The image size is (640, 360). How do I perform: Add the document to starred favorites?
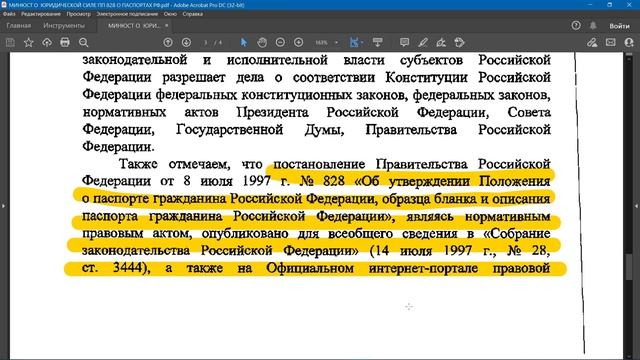coord(29,42)
